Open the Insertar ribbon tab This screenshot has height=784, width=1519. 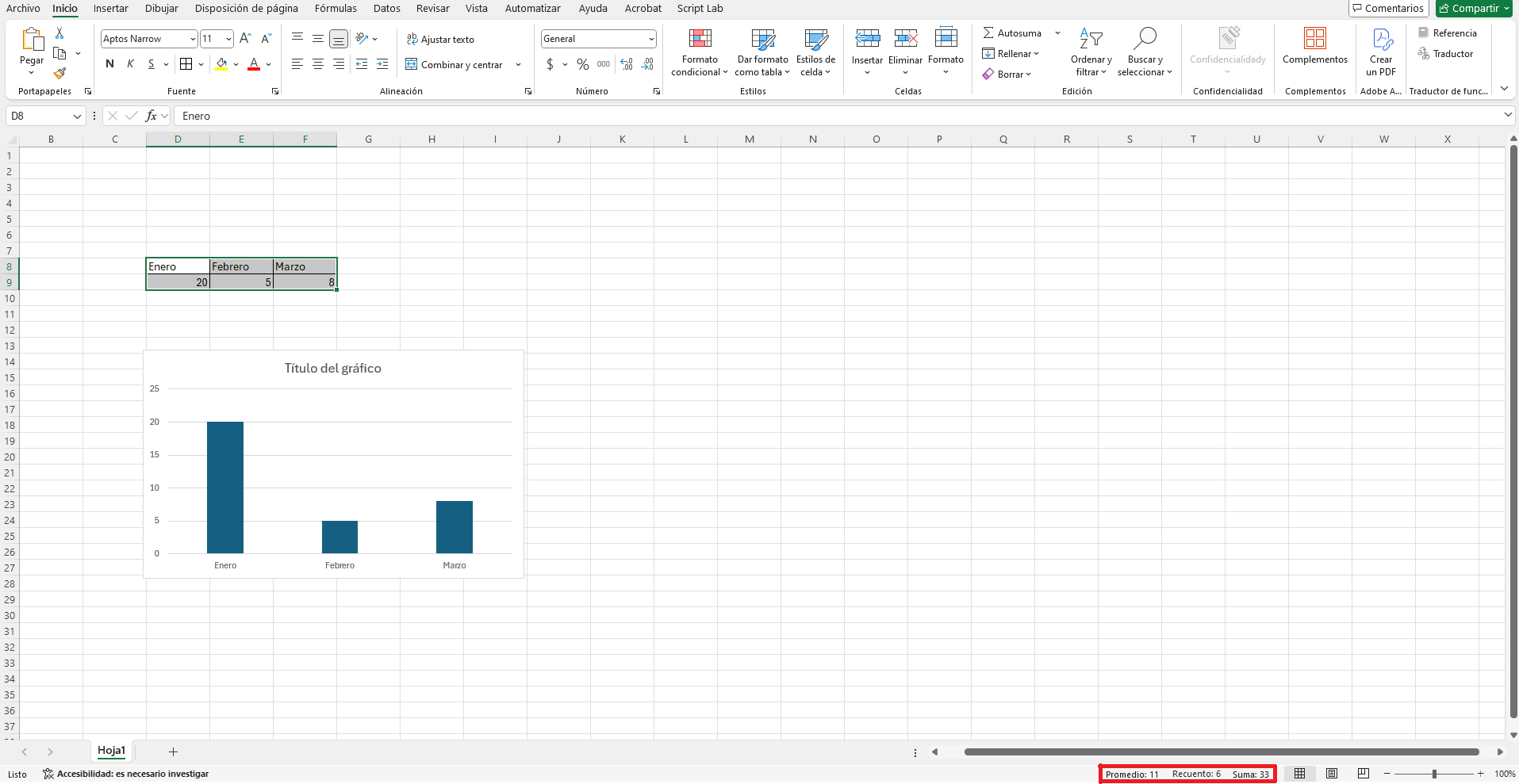pos(110,9)
